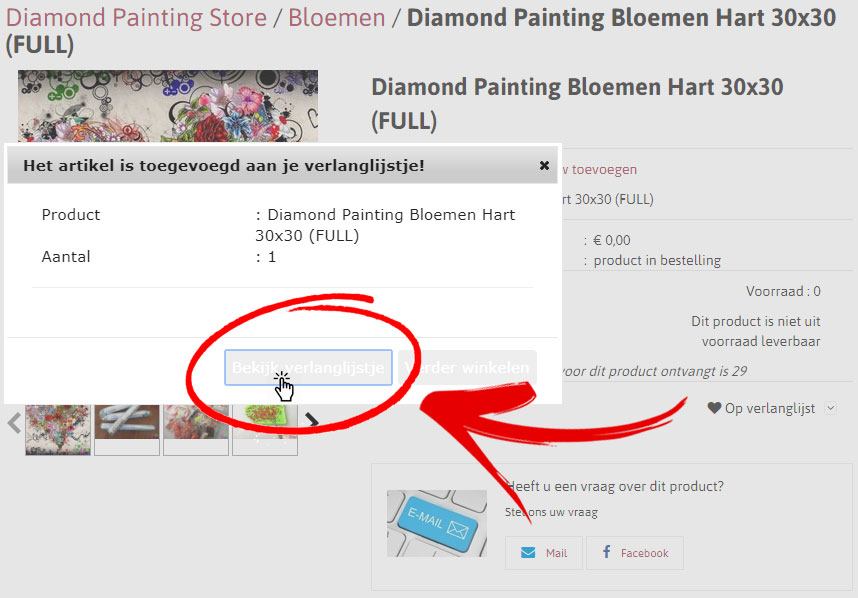The height and width of the screenshot is (598, 858).
Task: Select the second thumbnail showing pens
Action: [x=127, y=430]
